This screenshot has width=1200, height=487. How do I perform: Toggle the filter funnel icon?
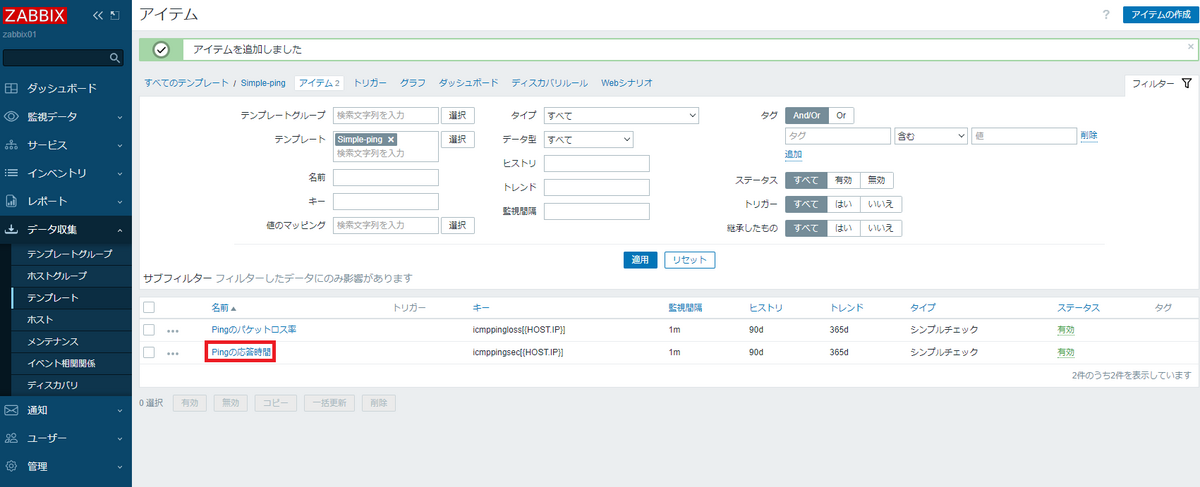[x=1186, y=84]
